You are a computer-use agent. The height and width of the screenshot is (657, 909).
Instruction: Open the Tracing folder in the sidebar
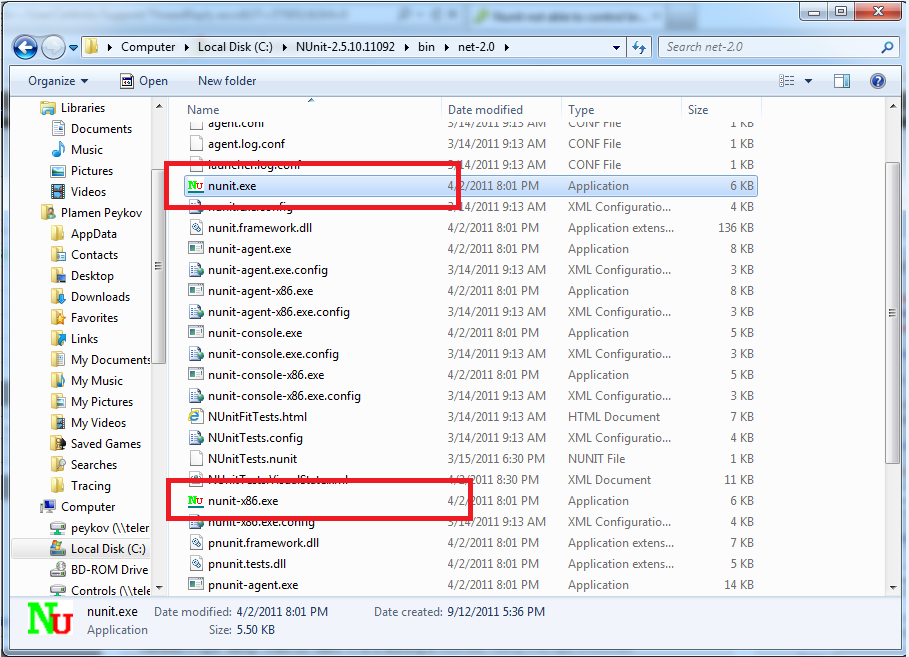(x=90, y=486)
